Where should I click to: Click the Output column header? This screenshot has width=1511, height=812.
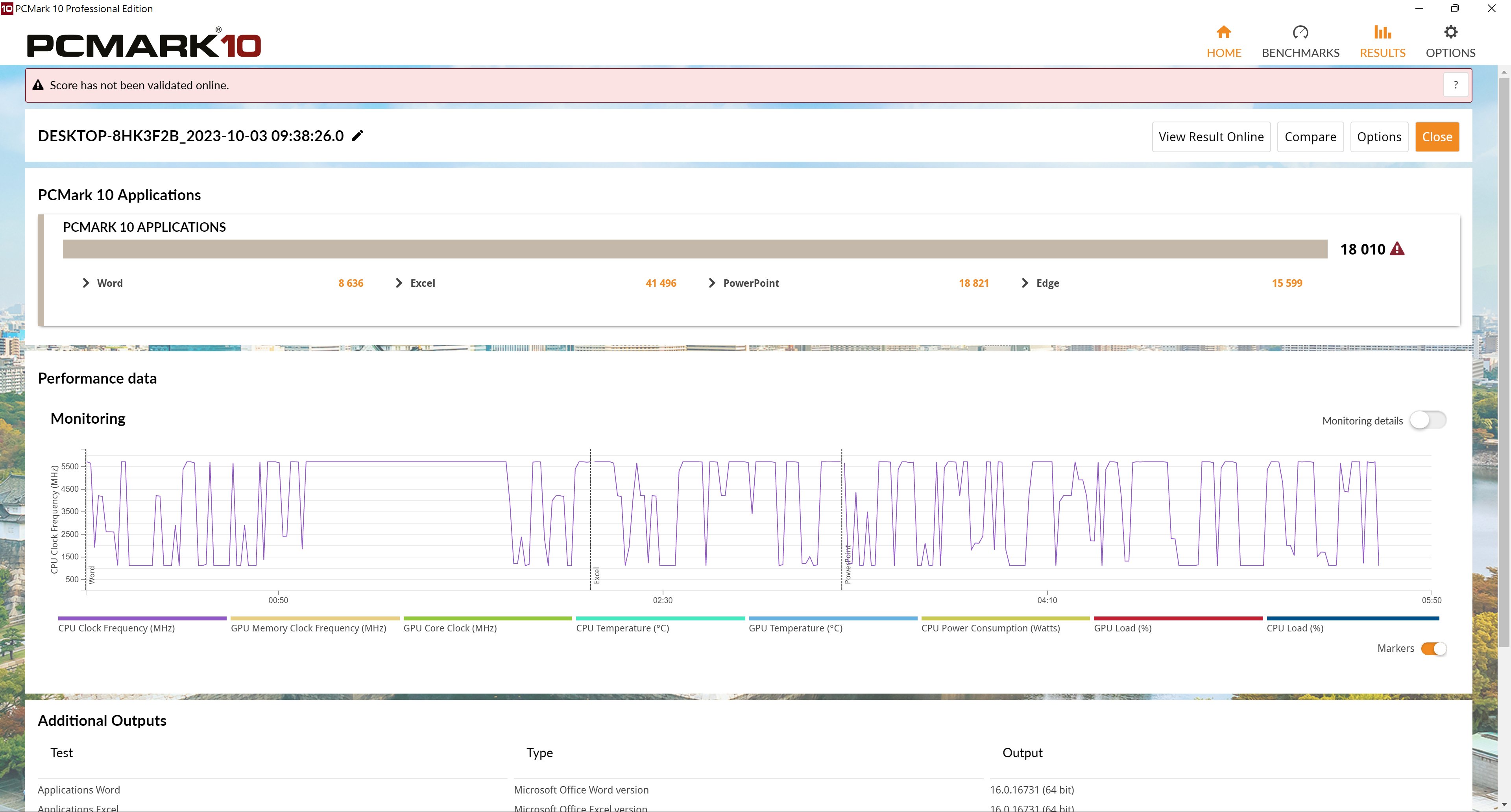1022,753
